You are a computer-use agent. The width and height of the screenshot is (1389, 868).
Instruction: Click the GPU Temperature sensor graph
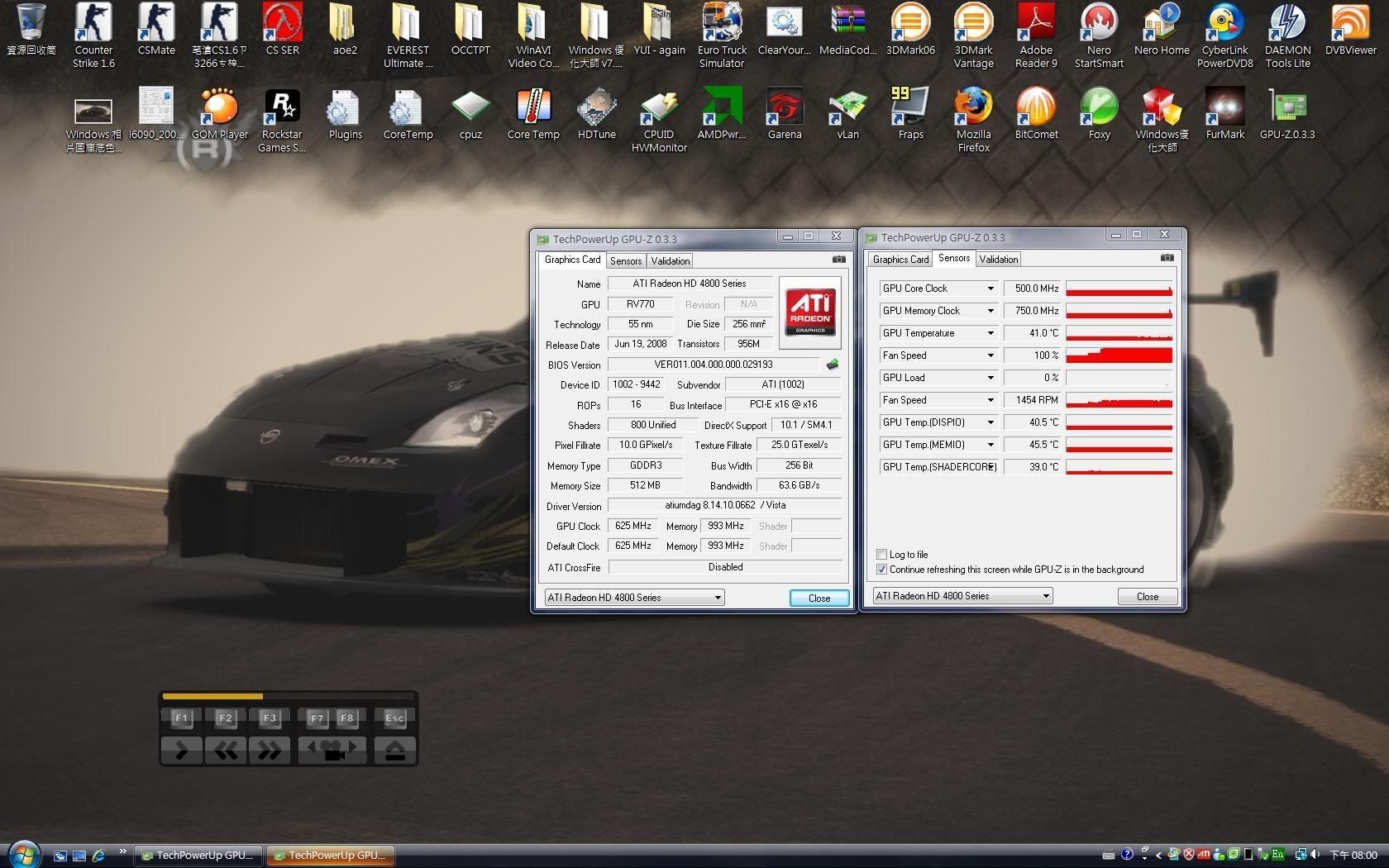[1119, 333]
